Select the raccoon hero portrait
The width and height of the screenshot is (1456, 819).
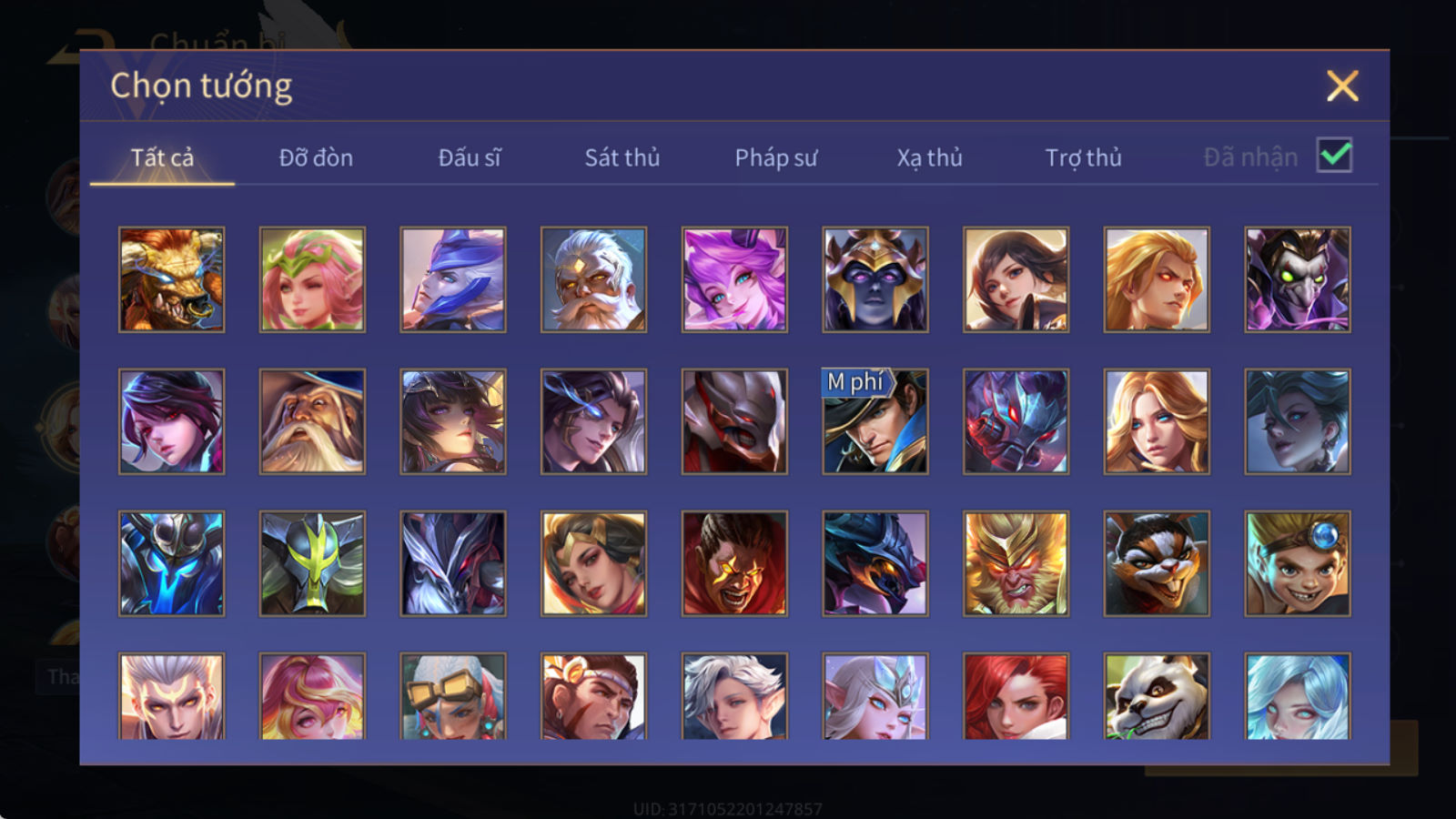1157,563
